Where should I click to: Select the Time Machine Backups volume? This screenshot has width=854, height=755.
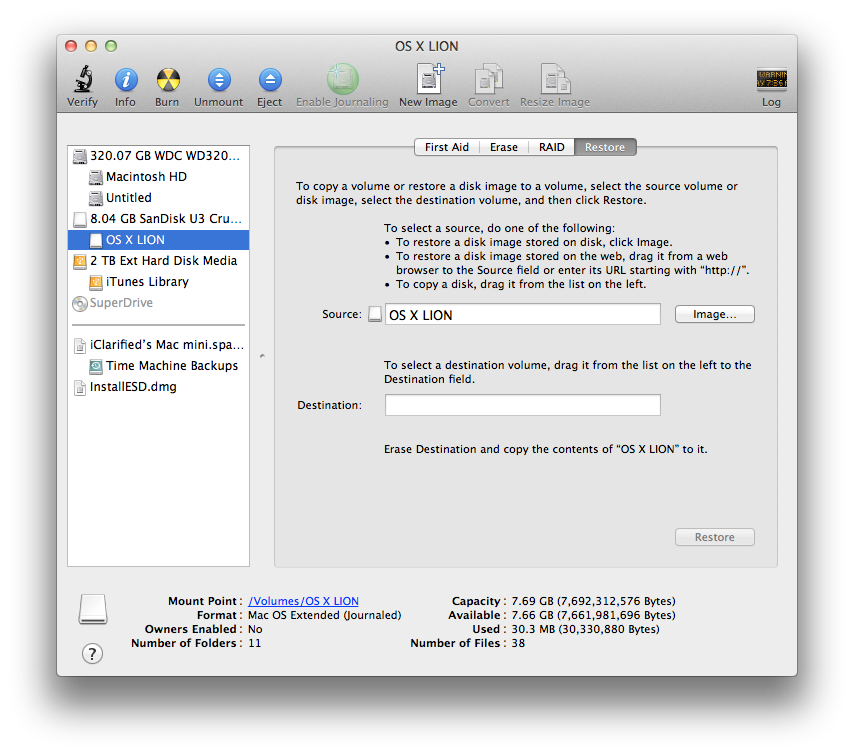tap(171, 366)
